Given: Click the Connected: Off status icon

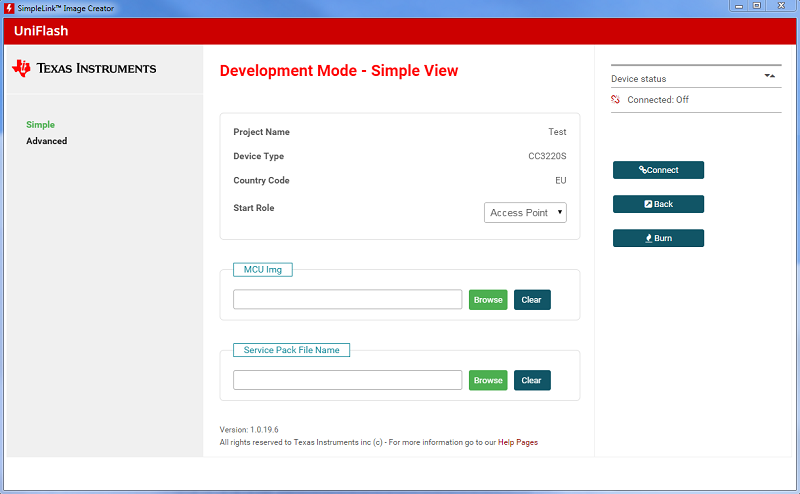Looking at the screenshot, I should click(x=617, y=100).
